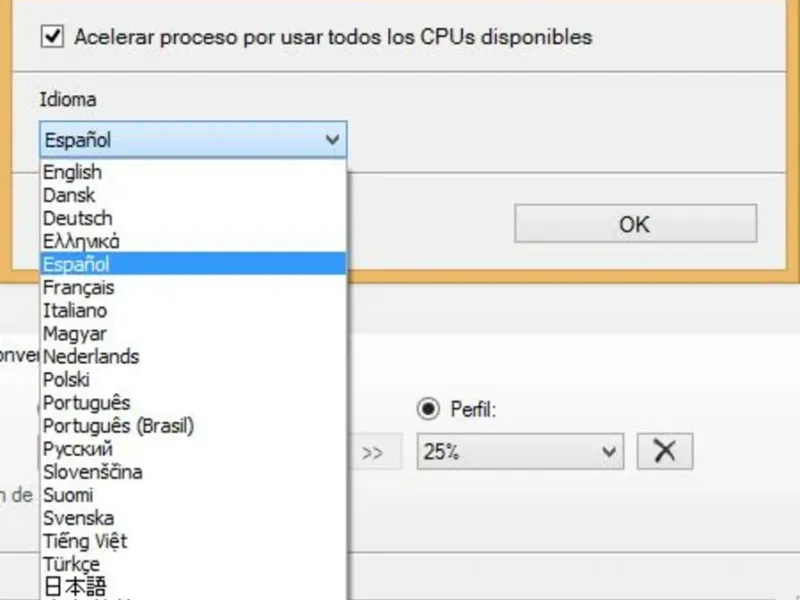The width and height of the screenshot is (800, 600).
Task: Select the highlighted Español option
Action: point(77,264)
